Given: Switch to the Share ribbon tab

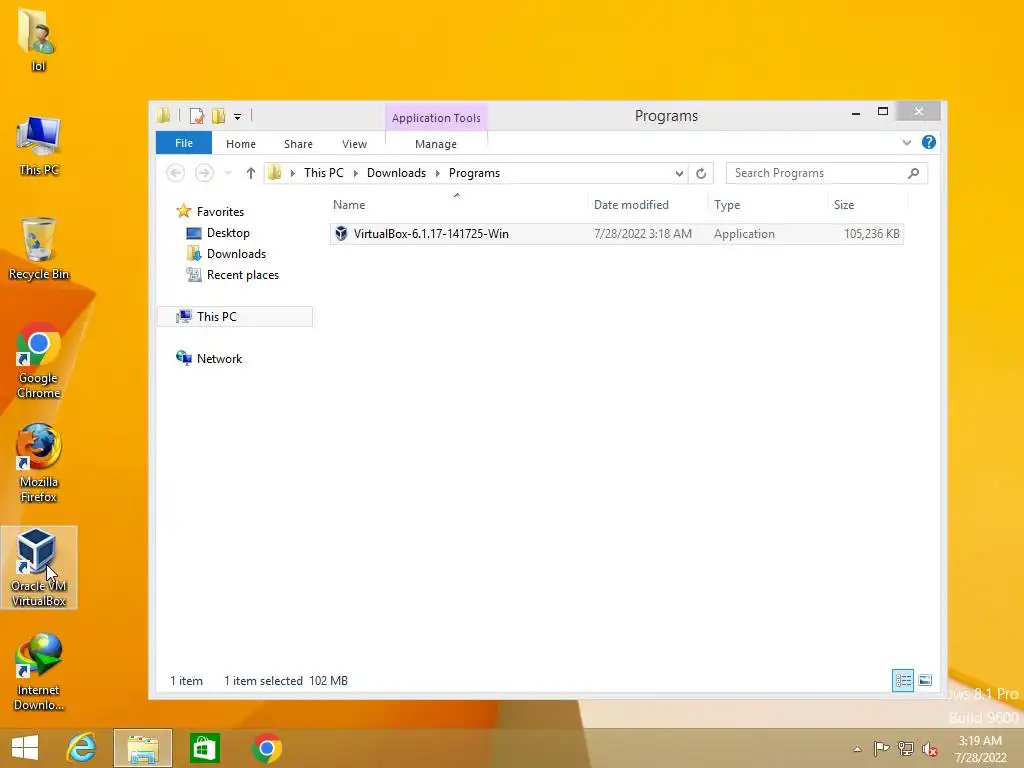Looking at the screenshot, I should (x=298, y=144).
